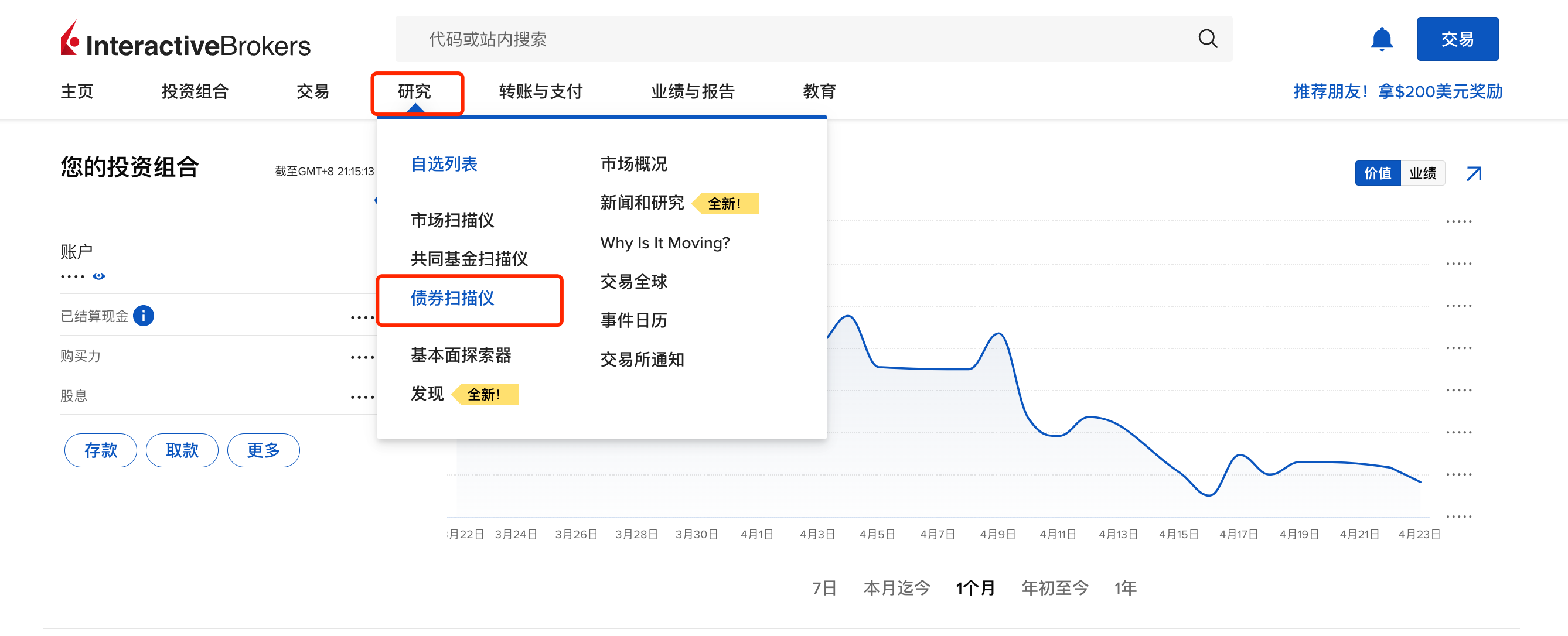Click the 更多 button
The width and height of the screenshot is (1568, 636).
(264, 450)
